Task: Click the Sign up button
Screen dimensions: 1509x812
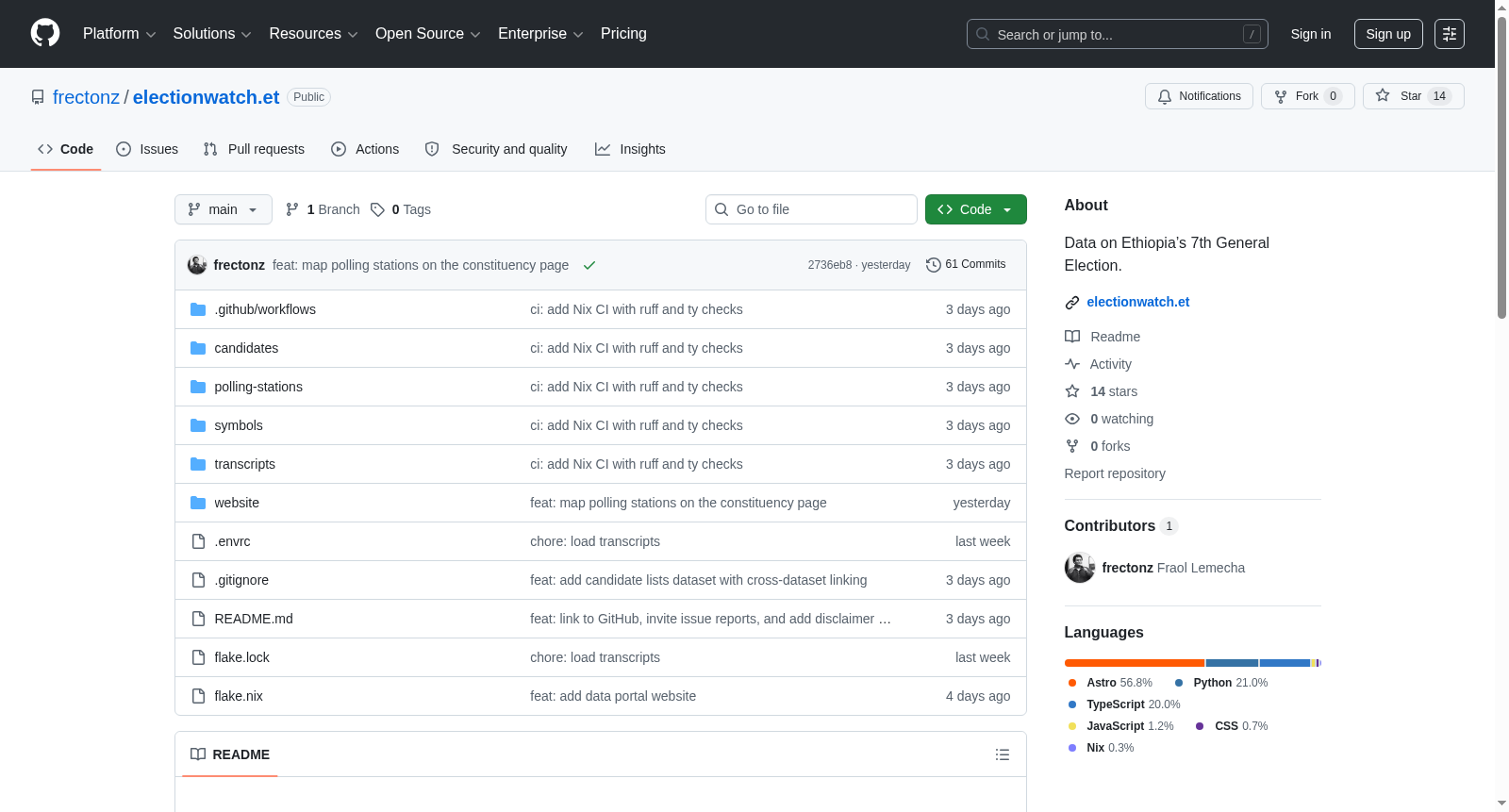Action: 1388,34
